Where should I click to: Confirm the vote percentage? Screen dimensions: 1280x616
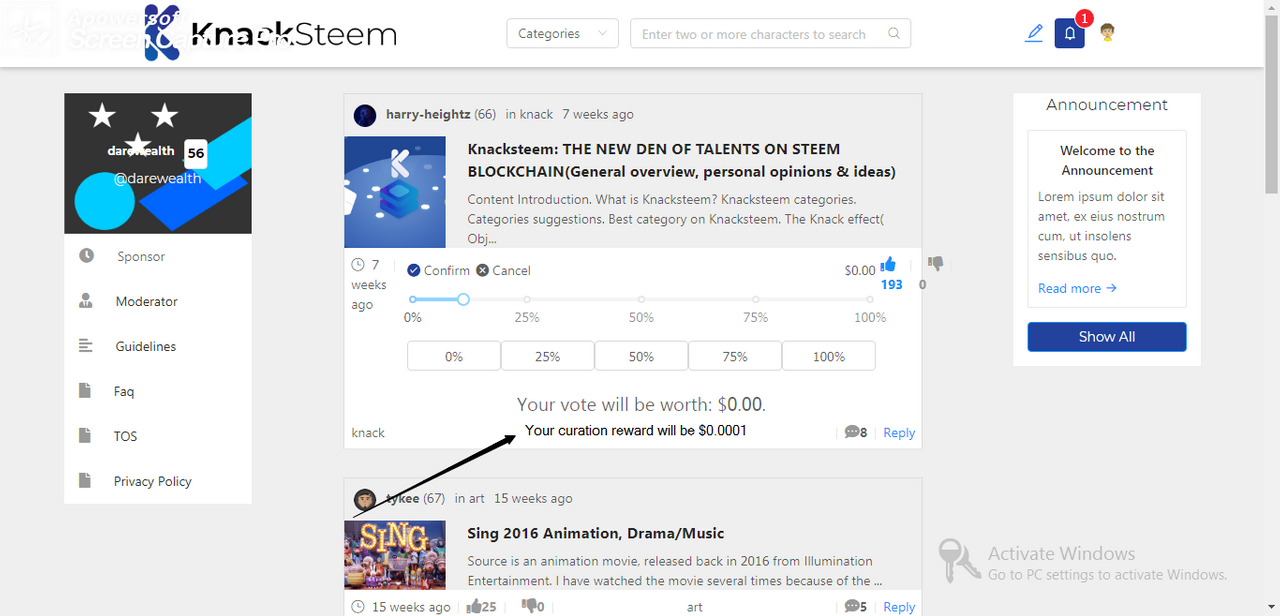coord(438,270)
